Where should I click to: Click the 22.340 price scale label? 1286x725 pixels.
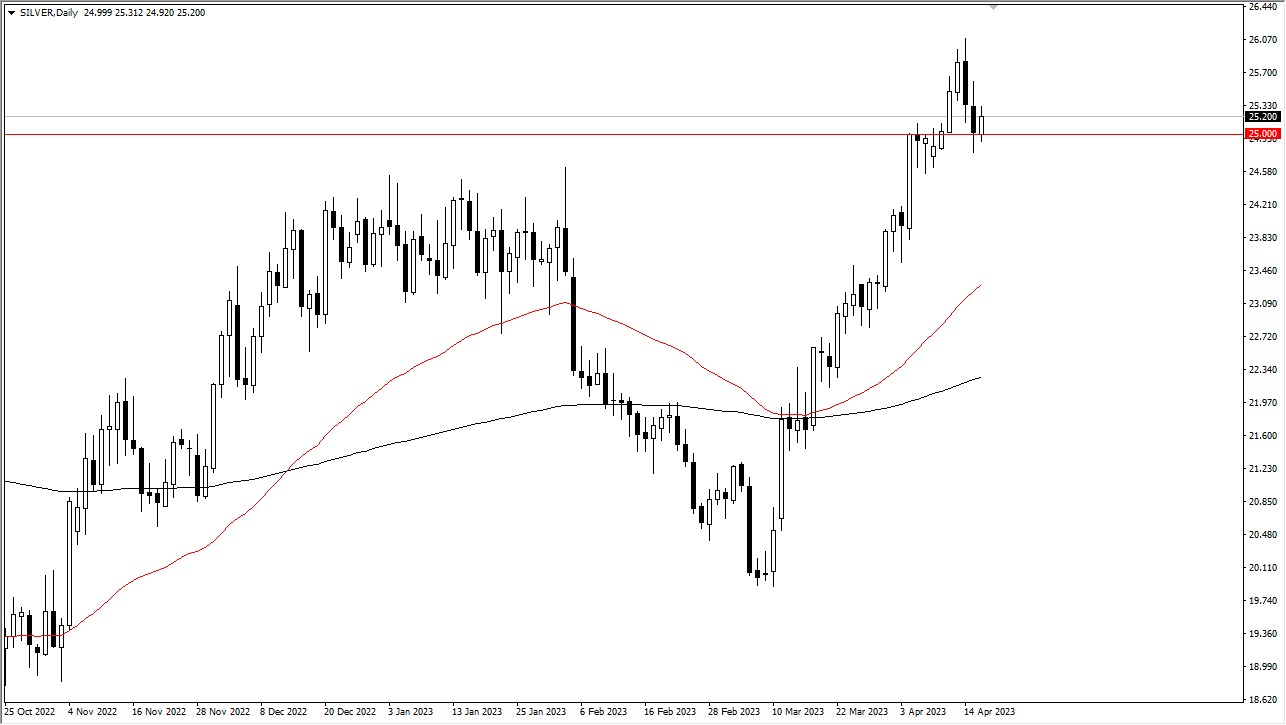1262,370
